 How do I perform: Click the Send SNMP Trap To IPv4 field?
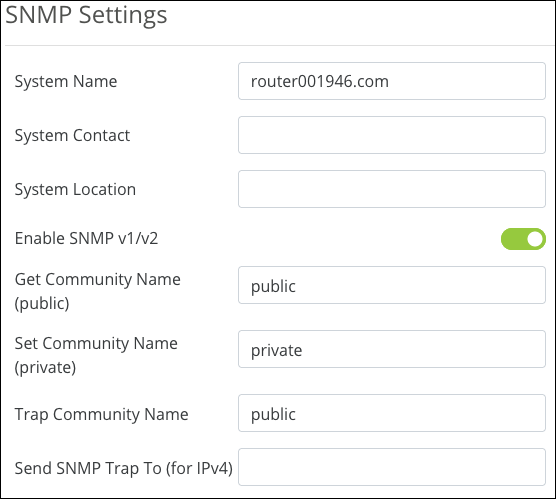pos(392,467)
